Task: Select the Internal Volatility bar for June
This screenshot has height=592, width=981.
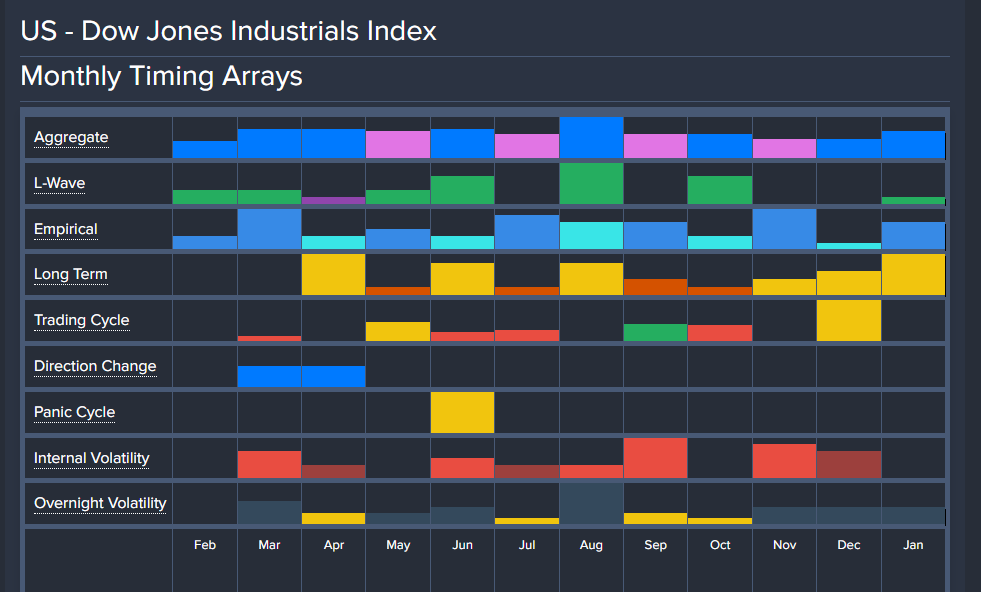Action: click(462, 468)
